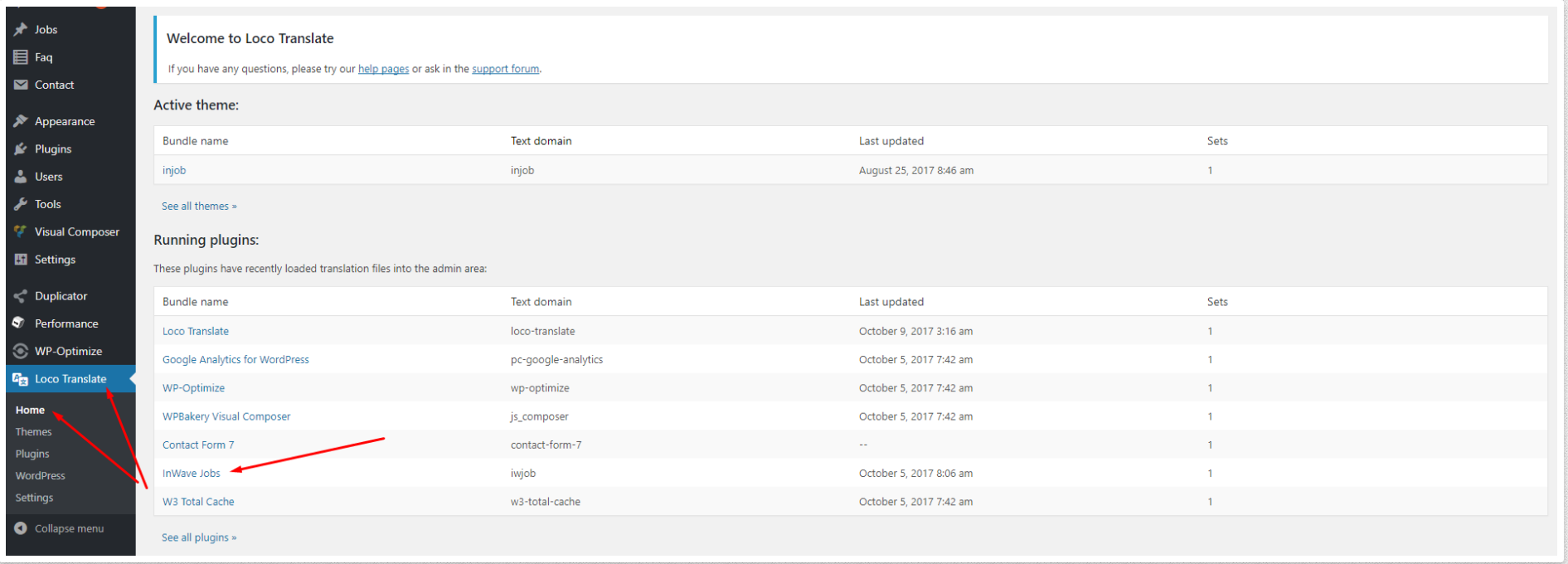Open WP-Optimize in the sidebar

(x=69, y=351)
